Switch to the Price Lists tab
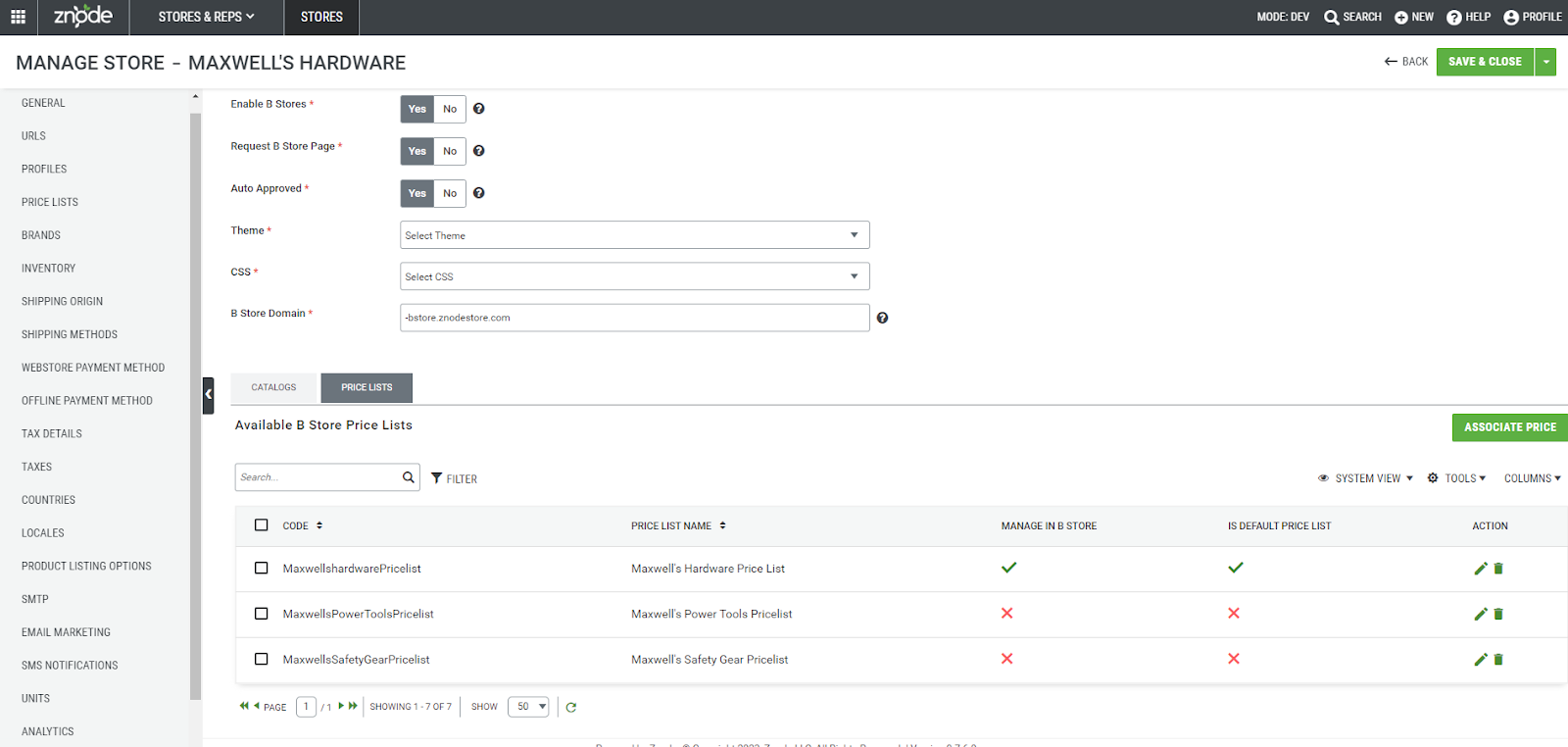 (x=367, y=387)
